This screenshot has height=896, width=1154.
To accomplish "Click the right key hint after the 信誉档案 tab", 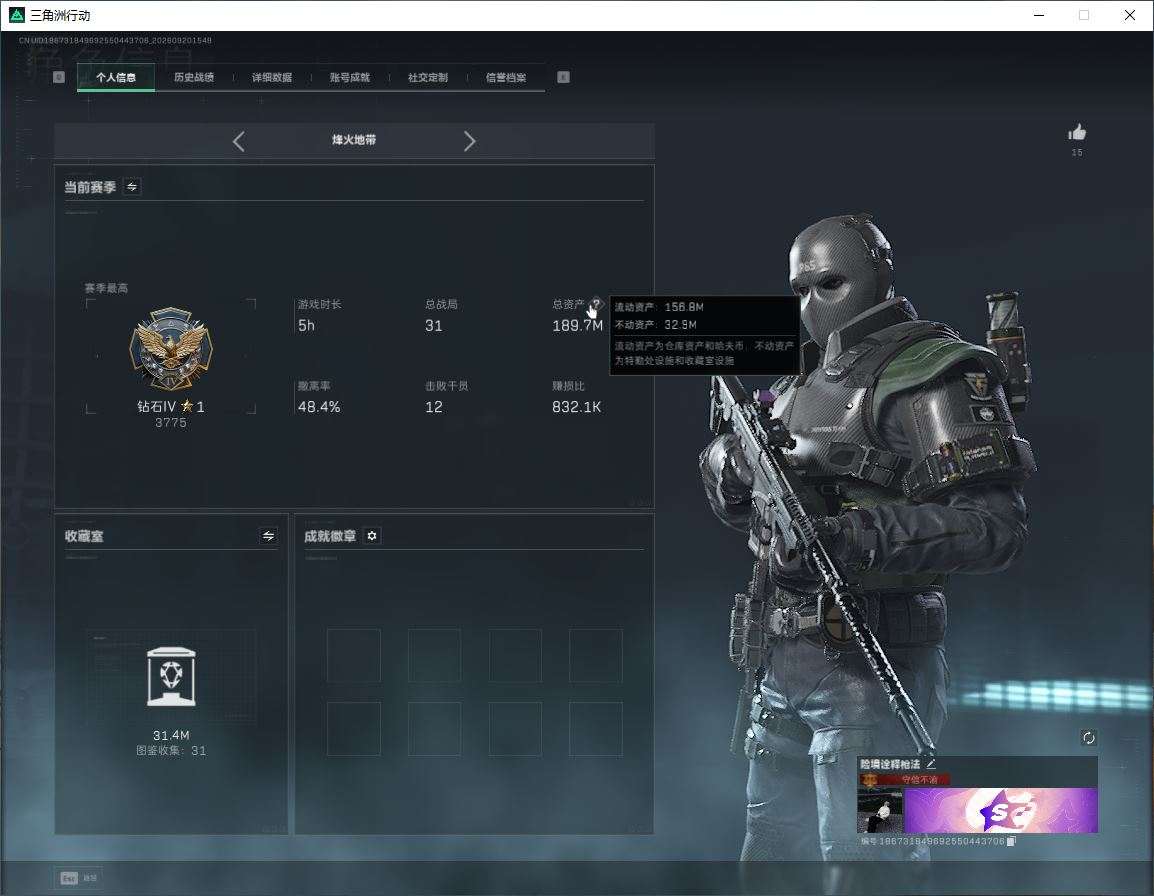I will click(563, 77).
